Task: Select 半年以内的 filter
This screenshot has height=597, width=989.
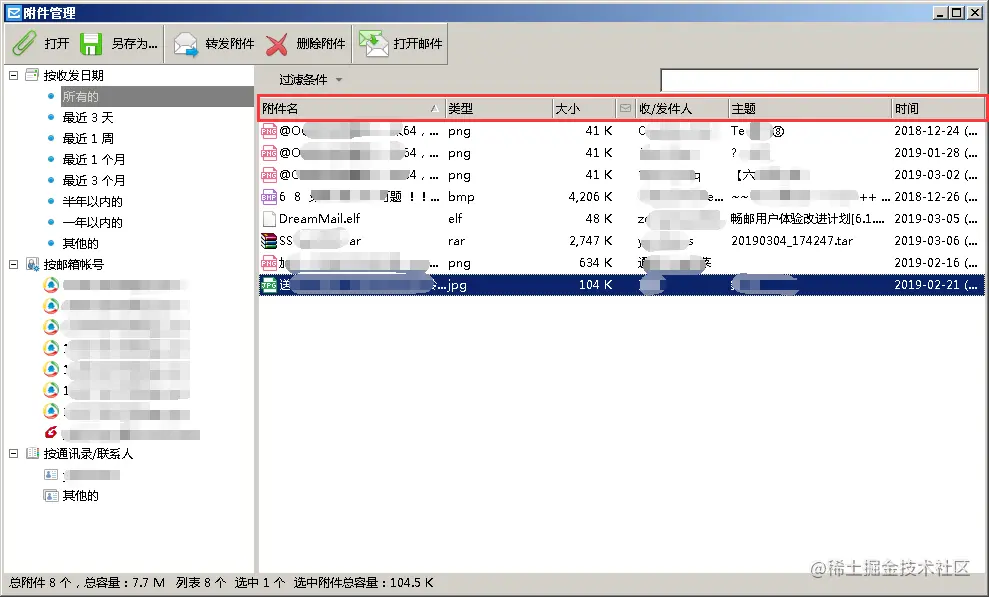Action: (x=92, y=201)
